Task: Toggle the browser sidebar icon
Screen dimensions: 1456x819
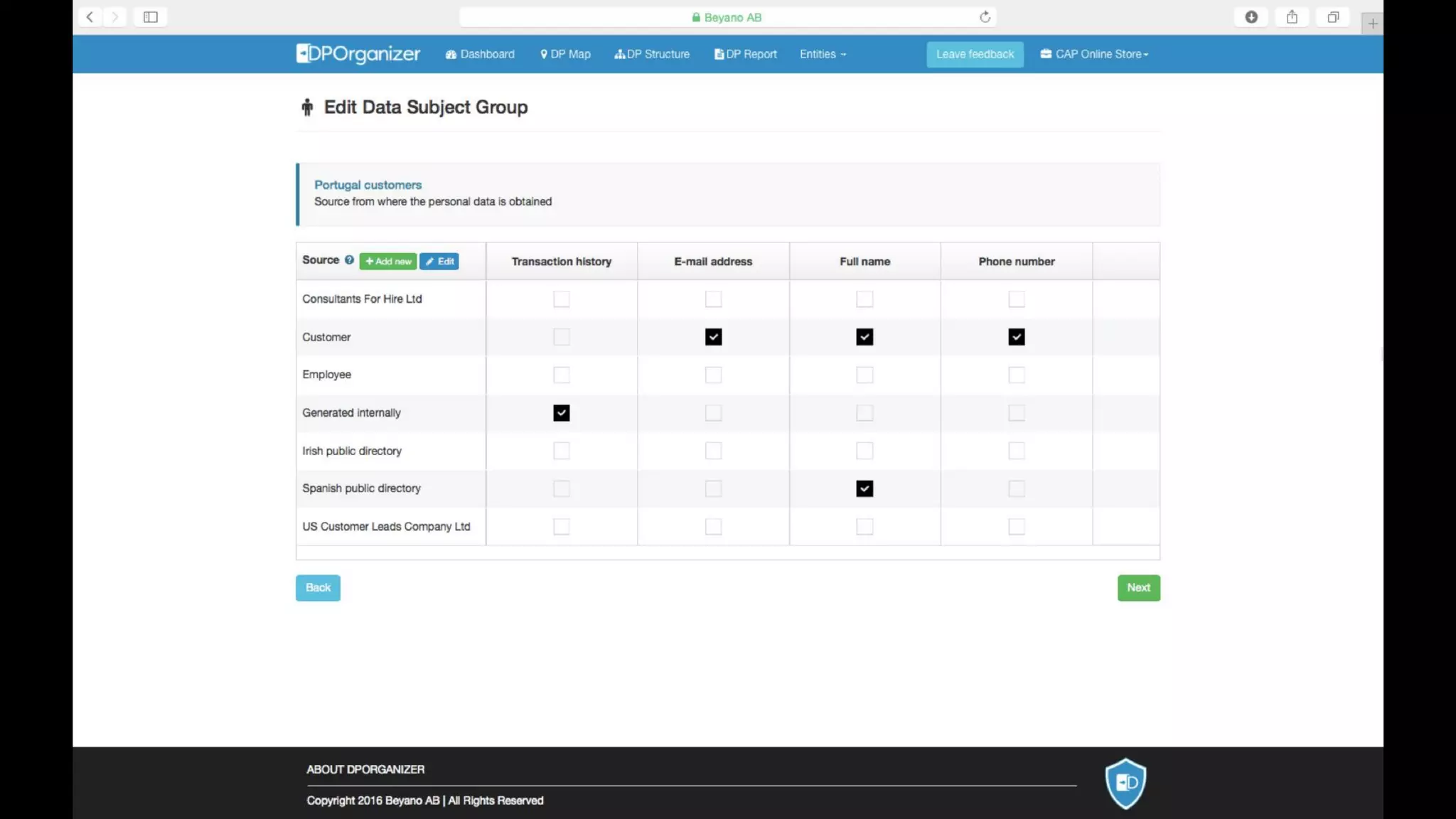Action: coord(150,17)
